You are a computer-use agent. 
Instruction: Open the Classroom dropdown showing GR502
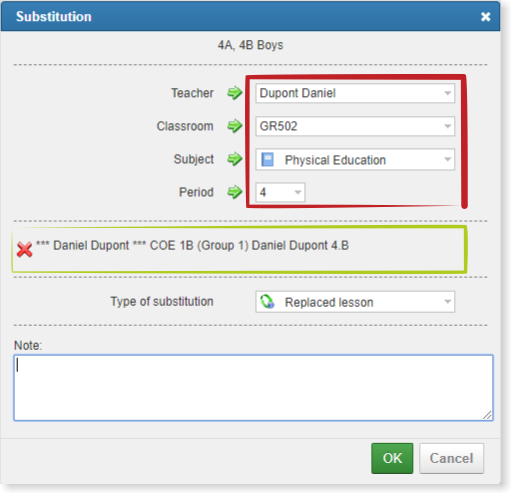click(x=355, y=126)
